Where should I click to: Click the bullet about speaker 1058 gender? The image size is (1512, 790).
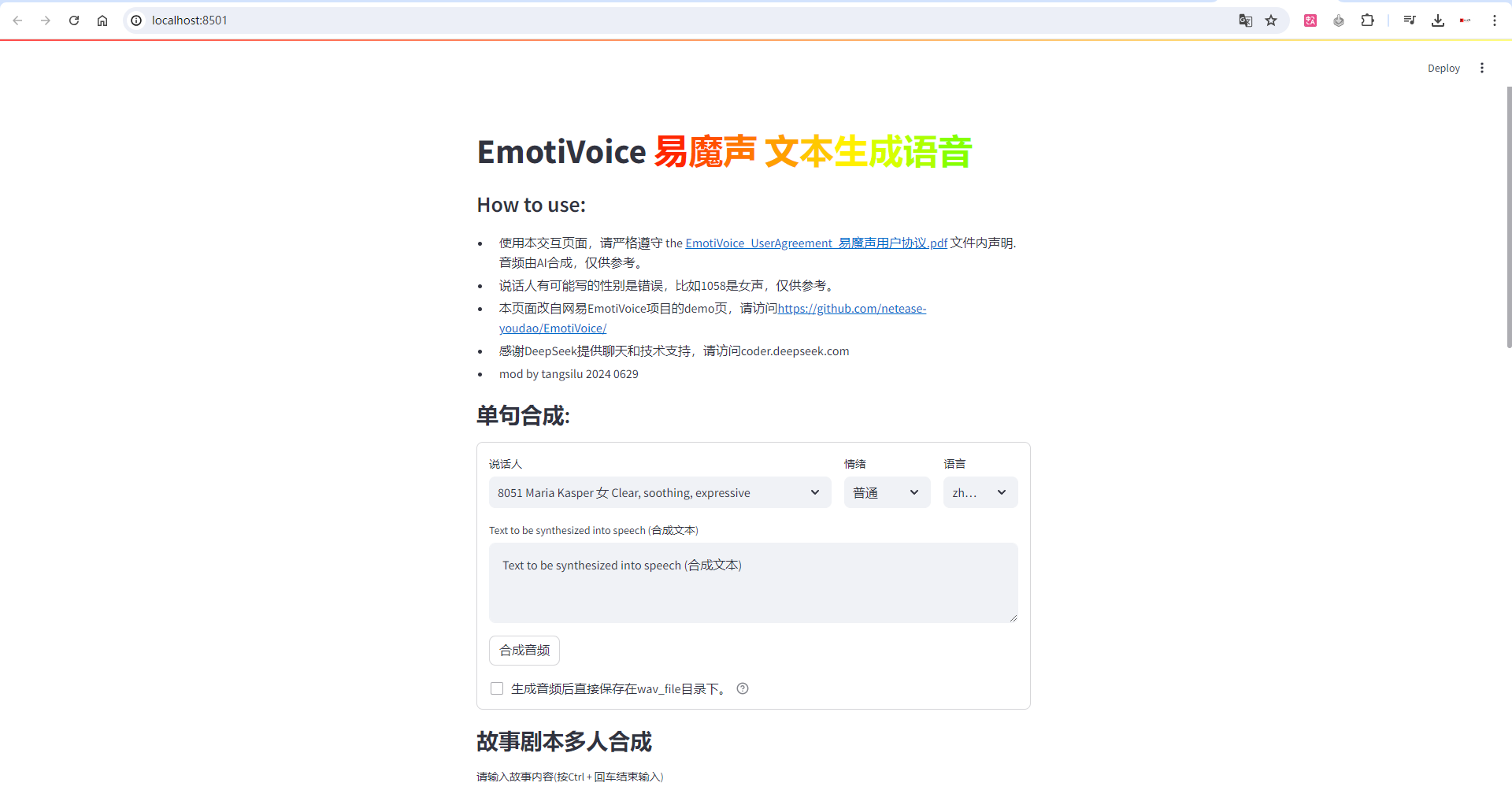coord(669,286)
